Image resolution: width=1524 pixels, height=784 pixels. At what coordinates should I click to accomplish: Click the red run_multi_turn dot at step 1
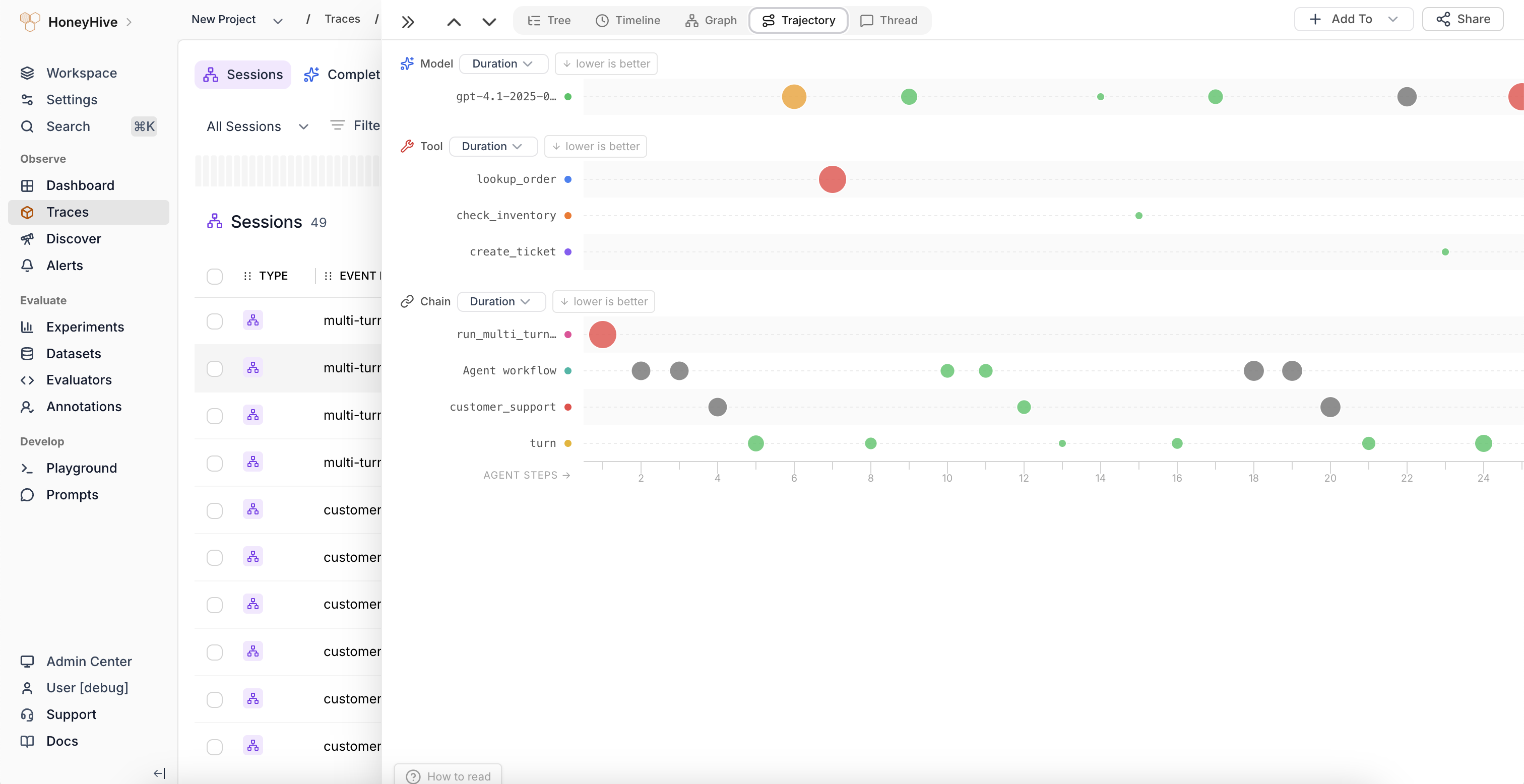pyautogui.click(x=603, y=335)
